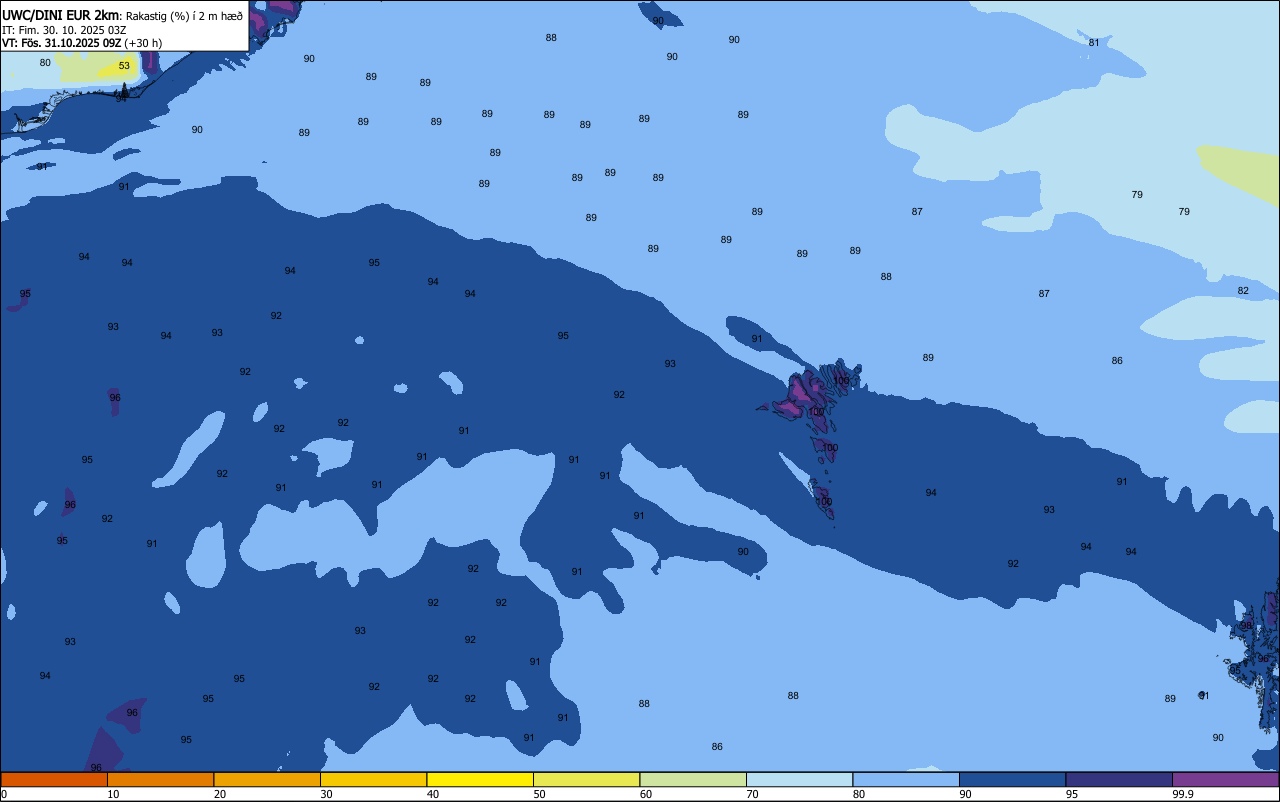
Task: Click the legend scale label '99.9'
Action: tap(1184, 794)
